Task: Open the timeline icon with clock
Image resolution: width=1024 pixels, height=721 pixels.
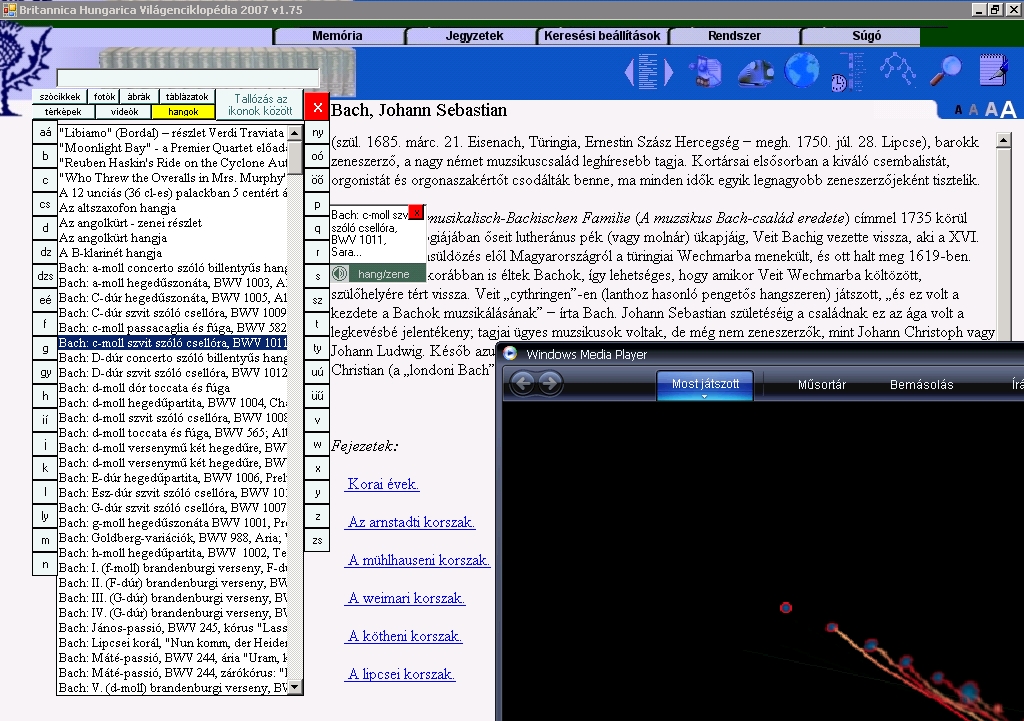Action: [x=848, y=72]
